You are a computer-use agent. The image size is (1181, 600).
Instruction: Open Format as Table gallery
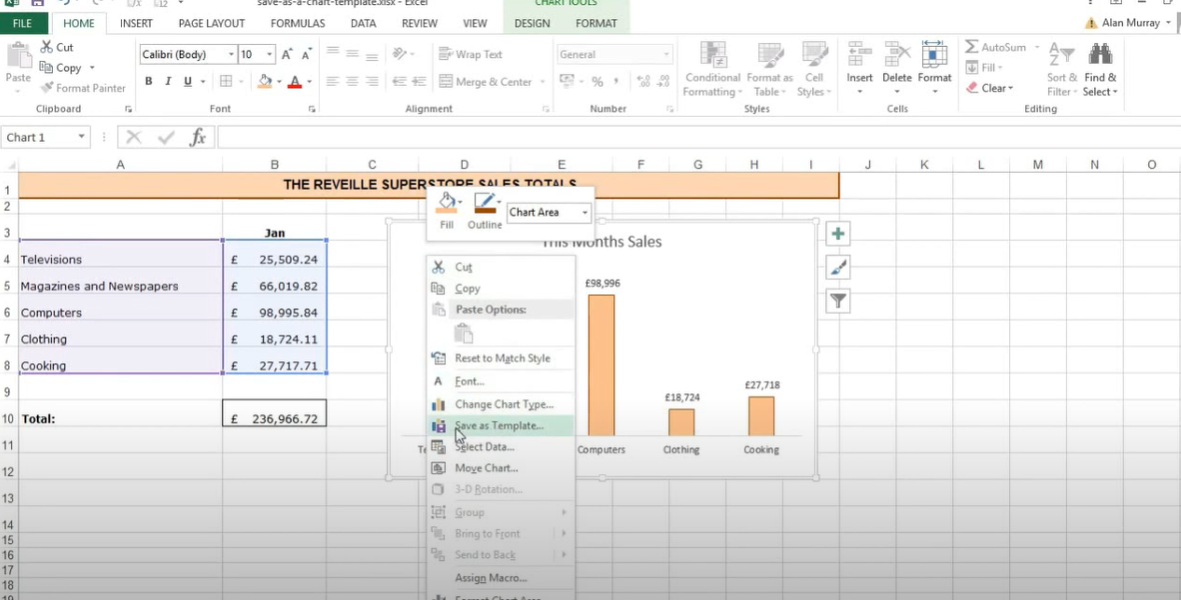[x=770, y=69]
